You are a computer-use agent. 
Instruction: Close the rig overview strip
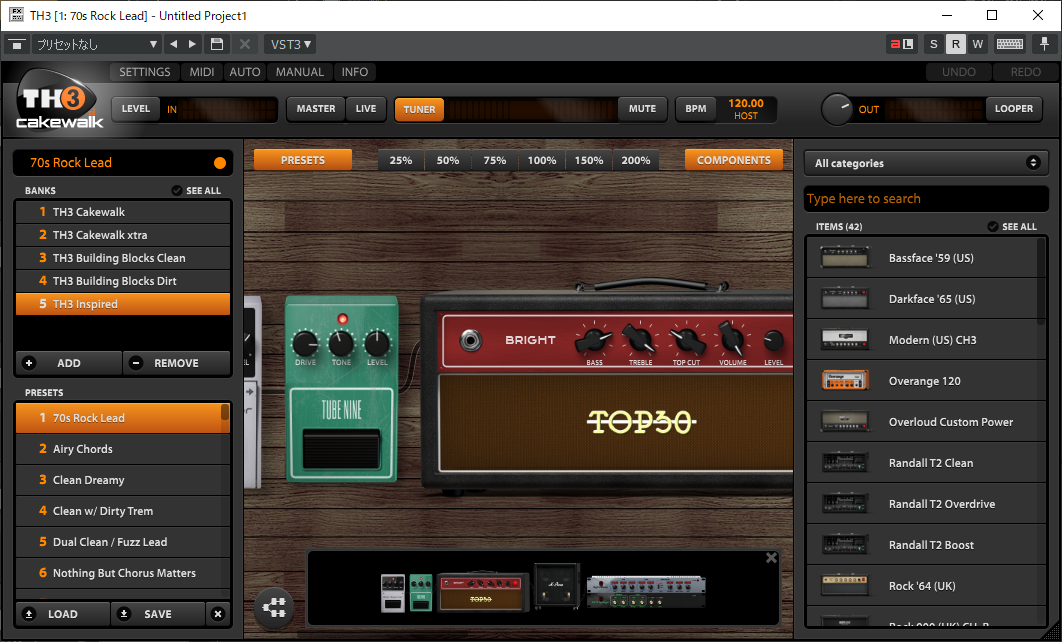pyautogui.click(x=771, y=558)
